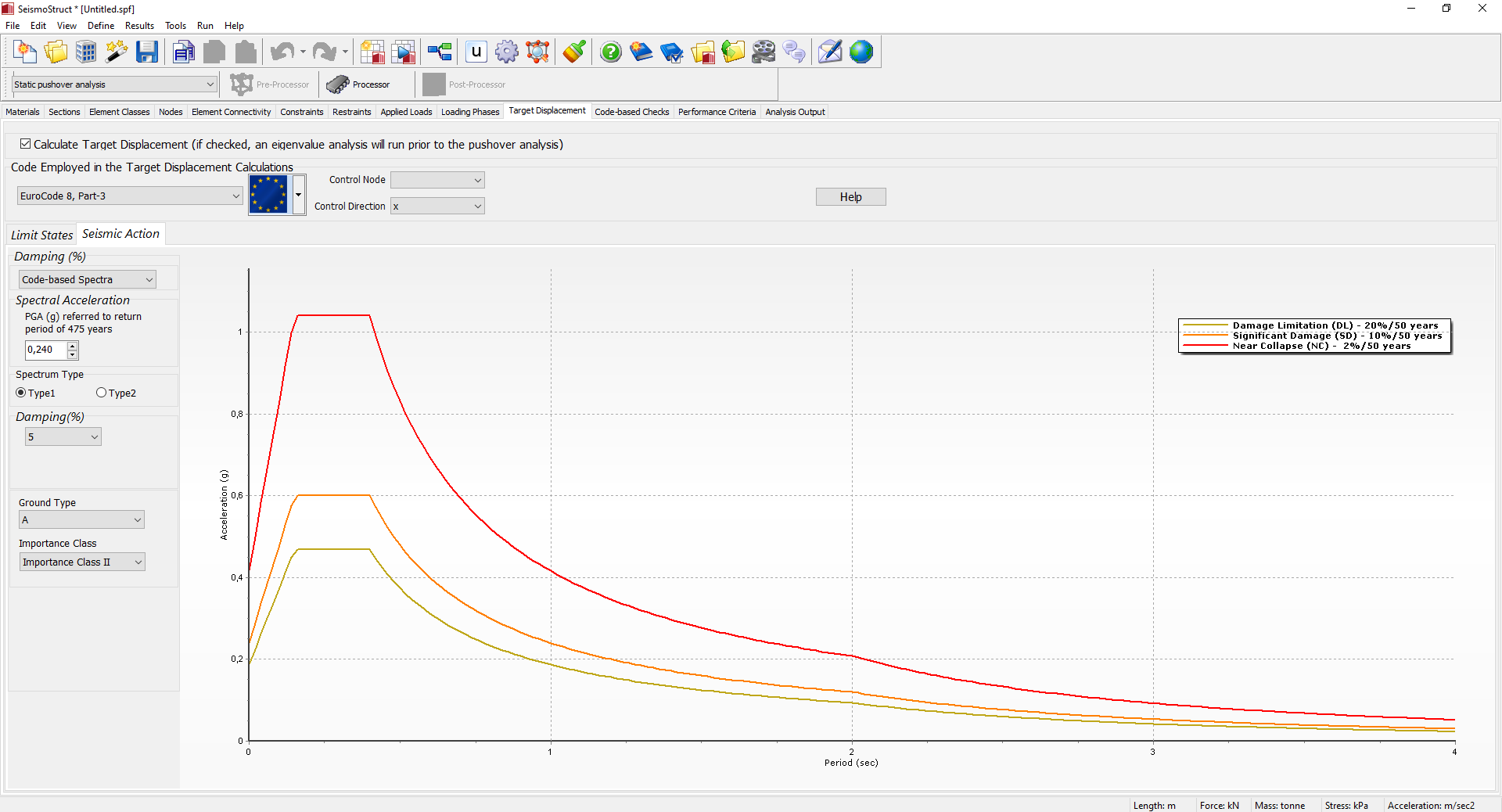The image size is (1502, 812).
Task: Click the film reel movie icon
Action: coord(764,52)
